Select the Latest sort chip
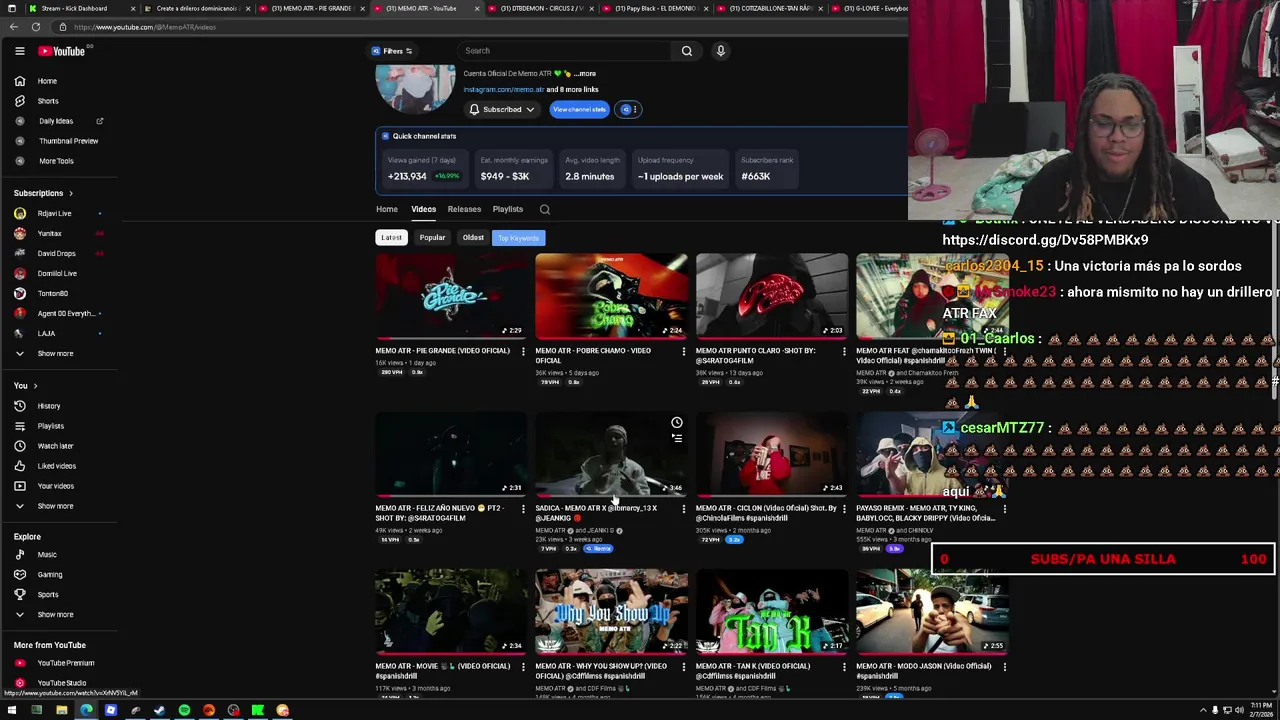 click(x=391, y=238)
